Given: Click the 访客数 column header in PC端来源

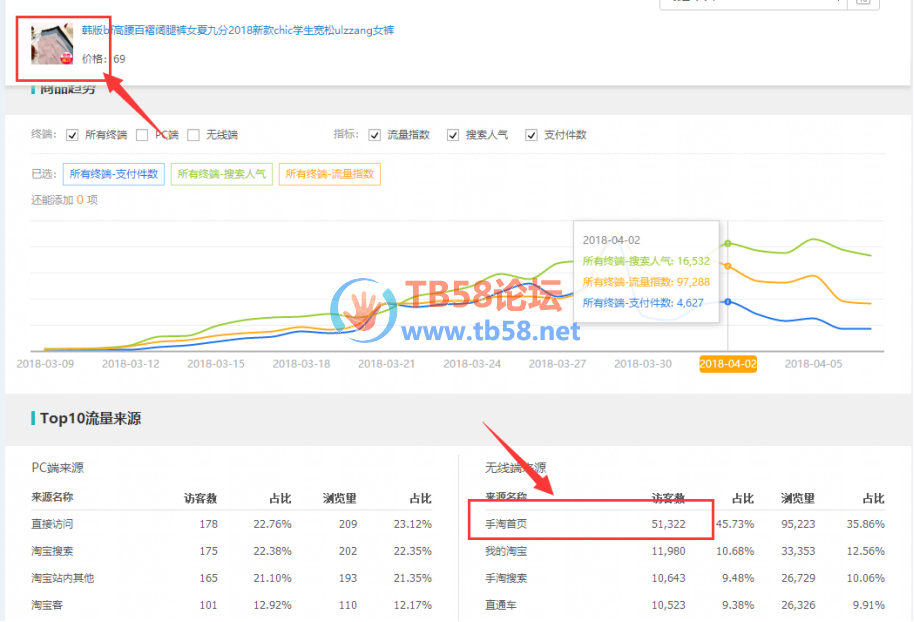Looking at the screenshot, I should (x=201, y=498).
